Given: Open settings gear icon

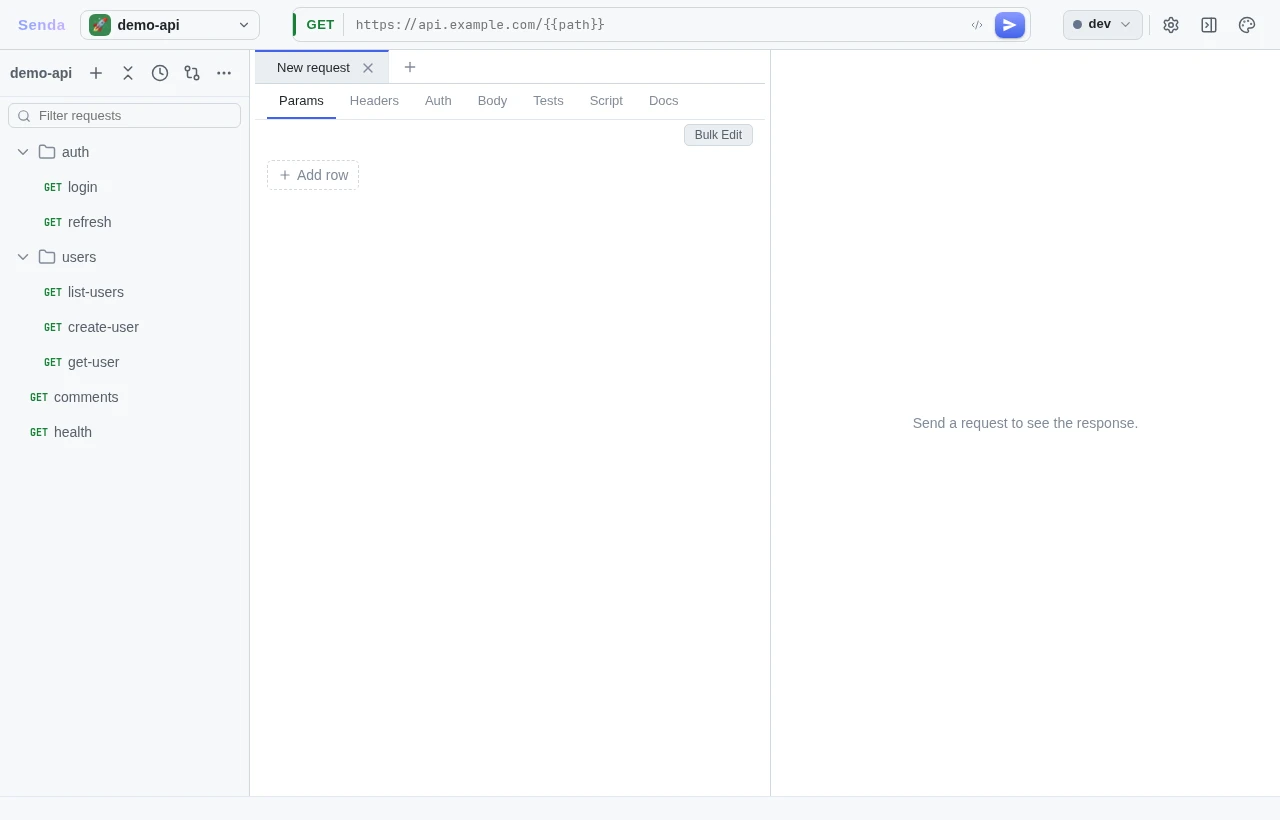Looking at the screenshot, I should [x=1171, y=25].
